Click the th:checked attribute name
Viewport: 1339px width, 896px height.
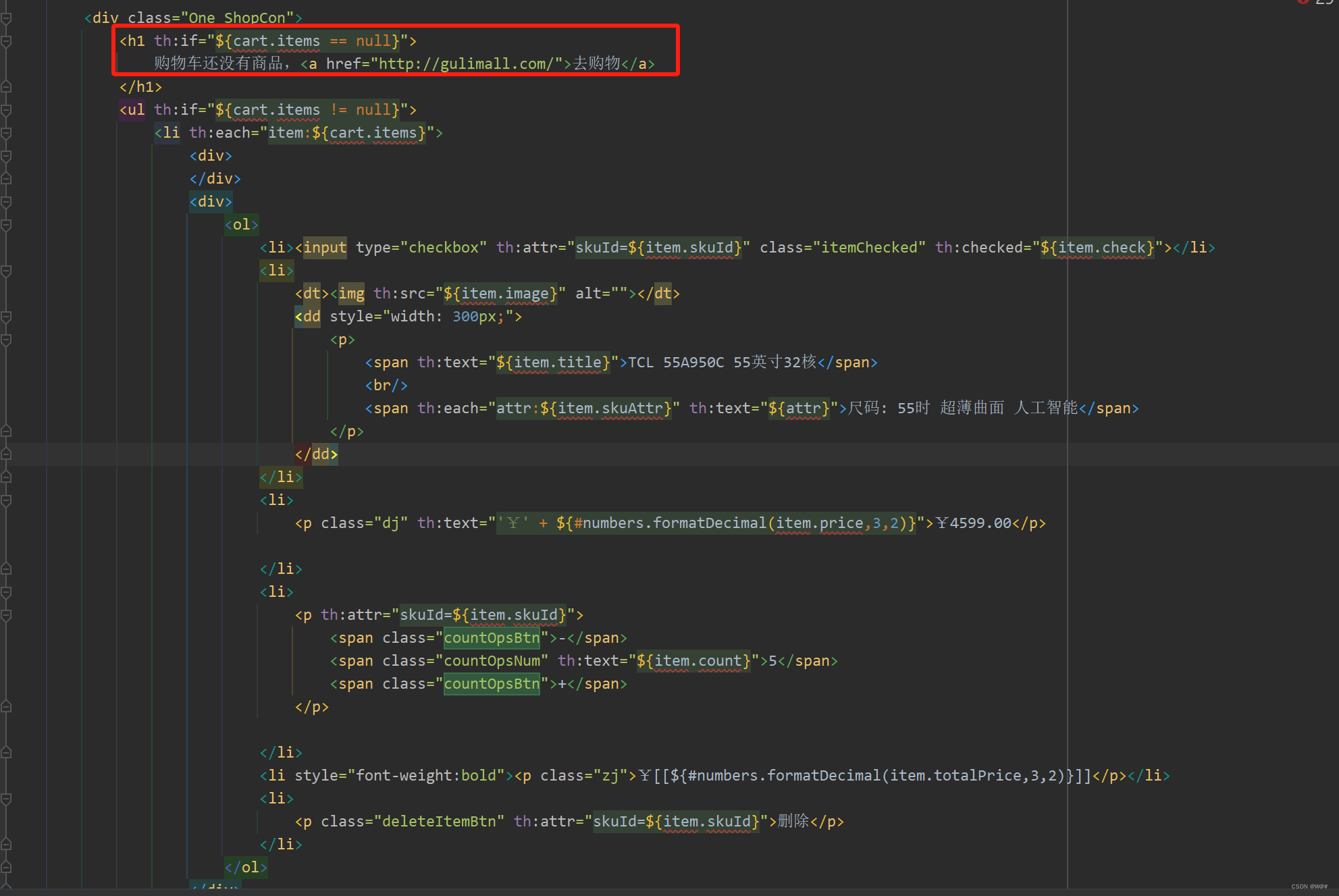pyautogui.click(x=979, y=248)
